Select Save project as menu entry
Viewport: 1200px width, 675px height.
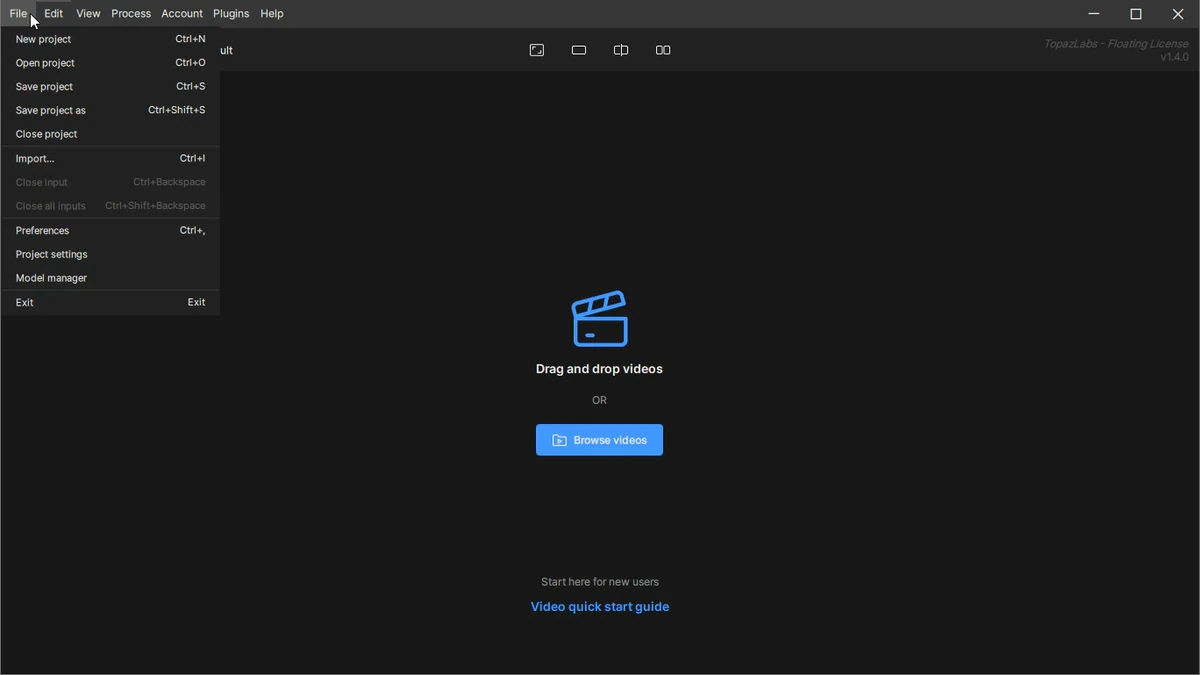point(110,111)
